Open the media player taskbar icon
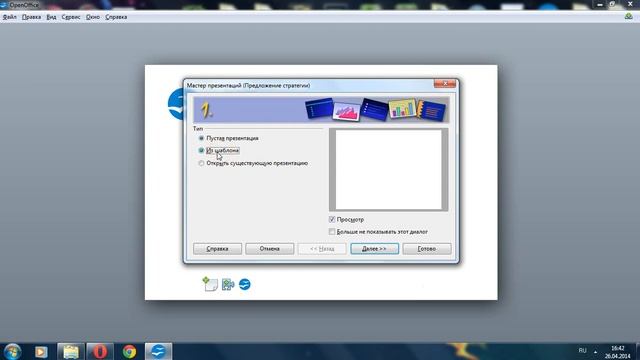Screen dimensions: 640x360 (x=41, y=352)
